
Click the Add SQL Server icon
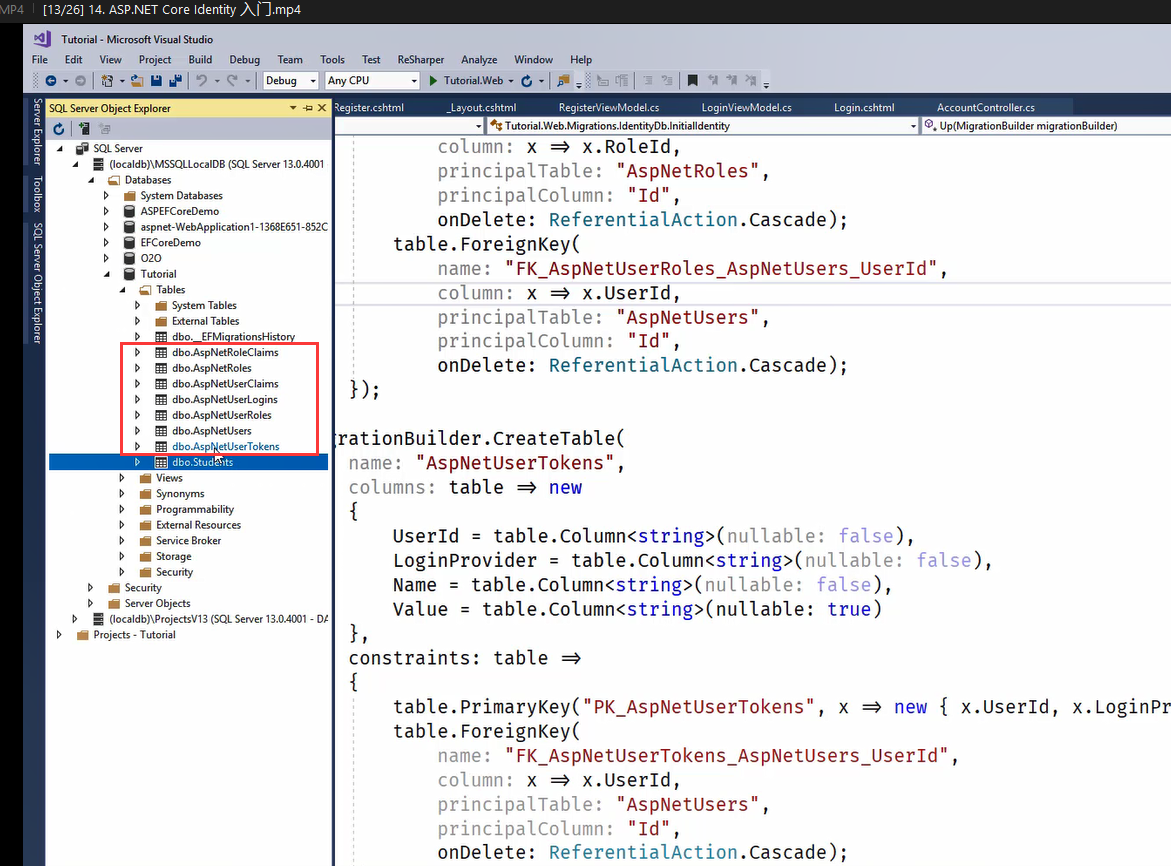click(84, 129)
